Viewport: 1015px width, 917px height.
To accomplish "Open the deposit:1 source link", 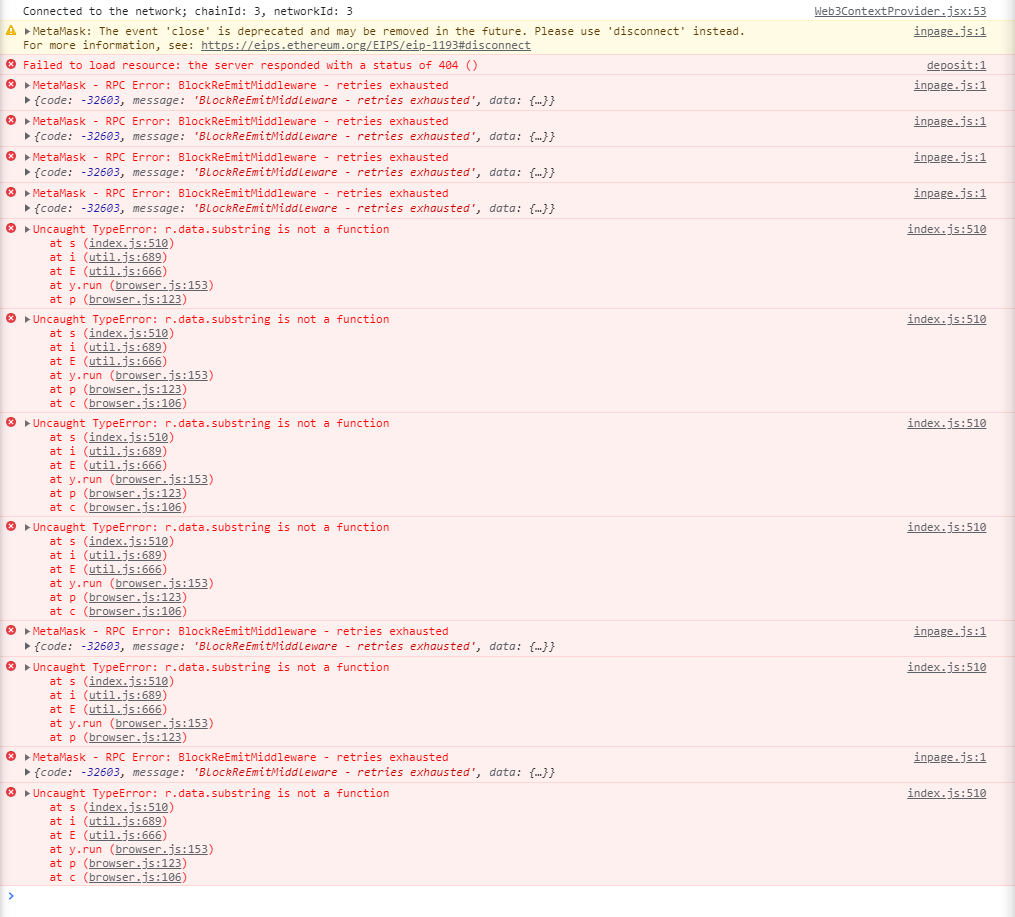I will tap(956, 65).
